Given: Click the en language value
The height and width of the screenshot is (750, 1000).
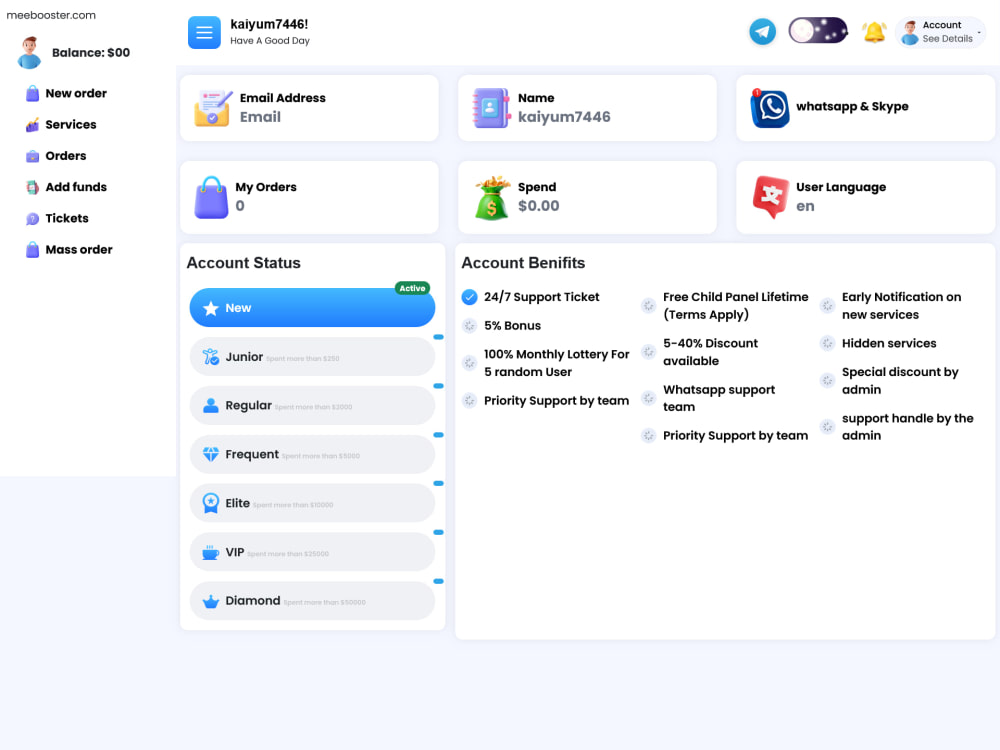Looking at the screenshot, I should 805,206.
